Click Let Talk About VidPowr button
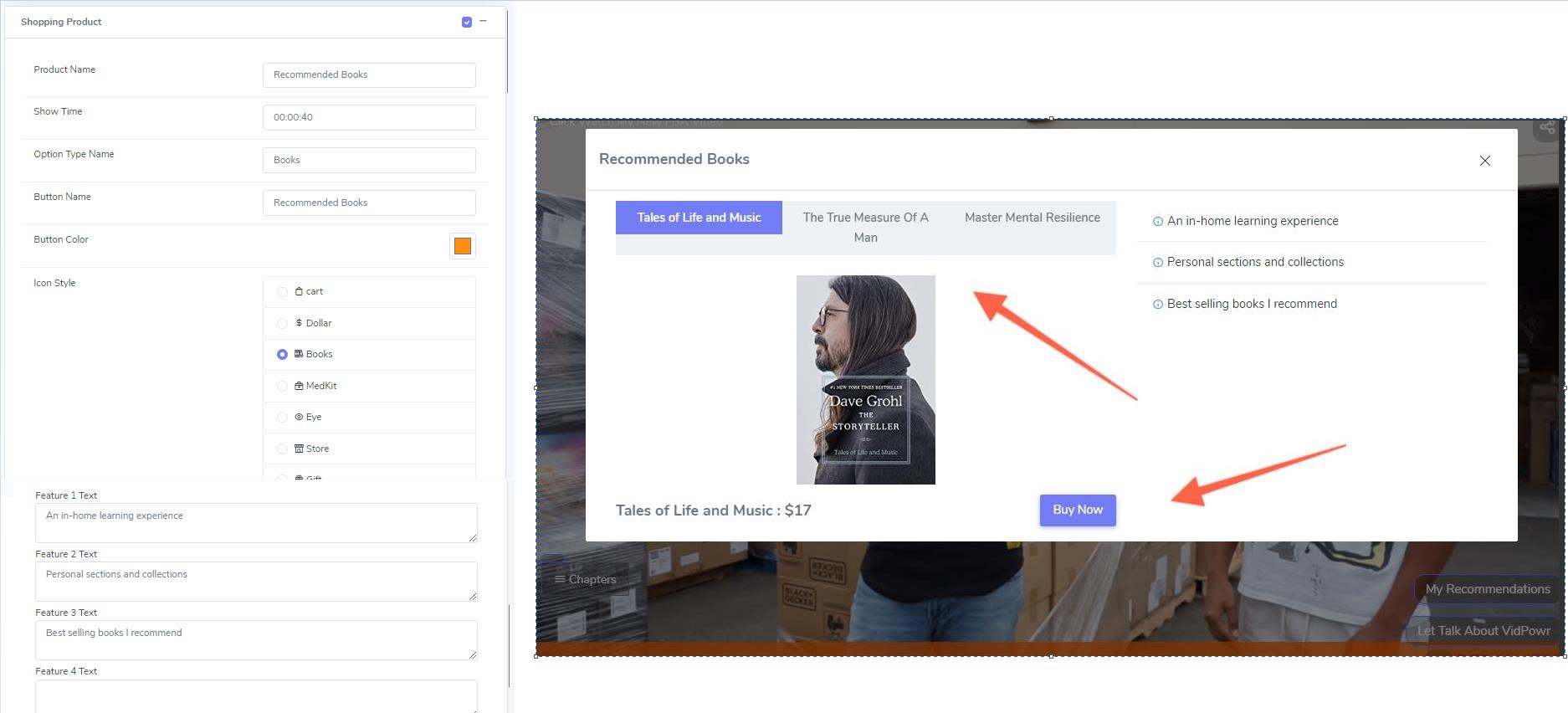 click(x=1483, y=631)
